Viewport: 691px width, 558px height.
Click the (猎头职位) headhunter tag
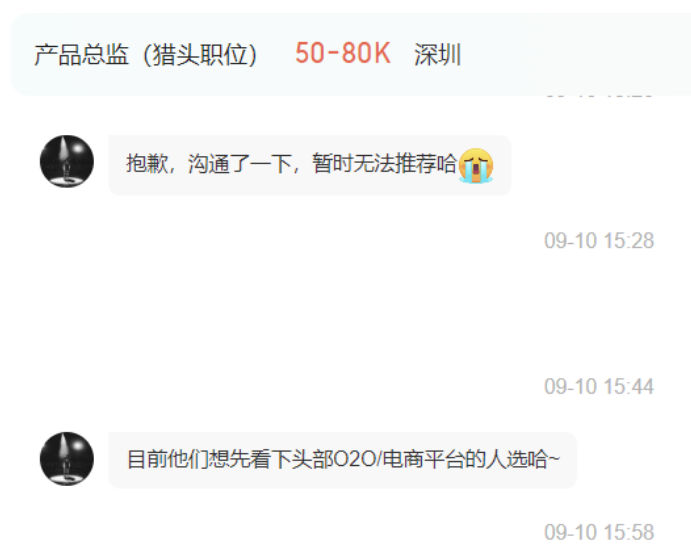pyautogui.click(x=200, y=55)
